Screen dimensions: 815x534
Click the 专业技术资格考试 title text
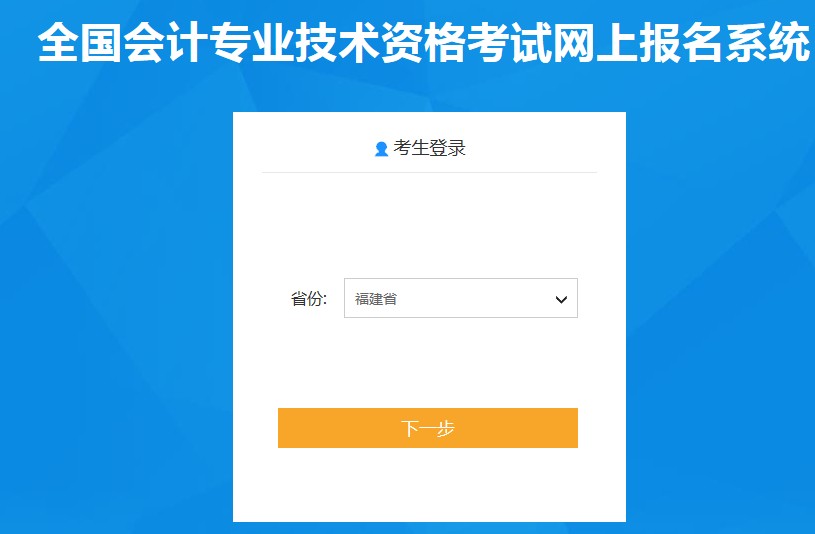tap(381, 43)
